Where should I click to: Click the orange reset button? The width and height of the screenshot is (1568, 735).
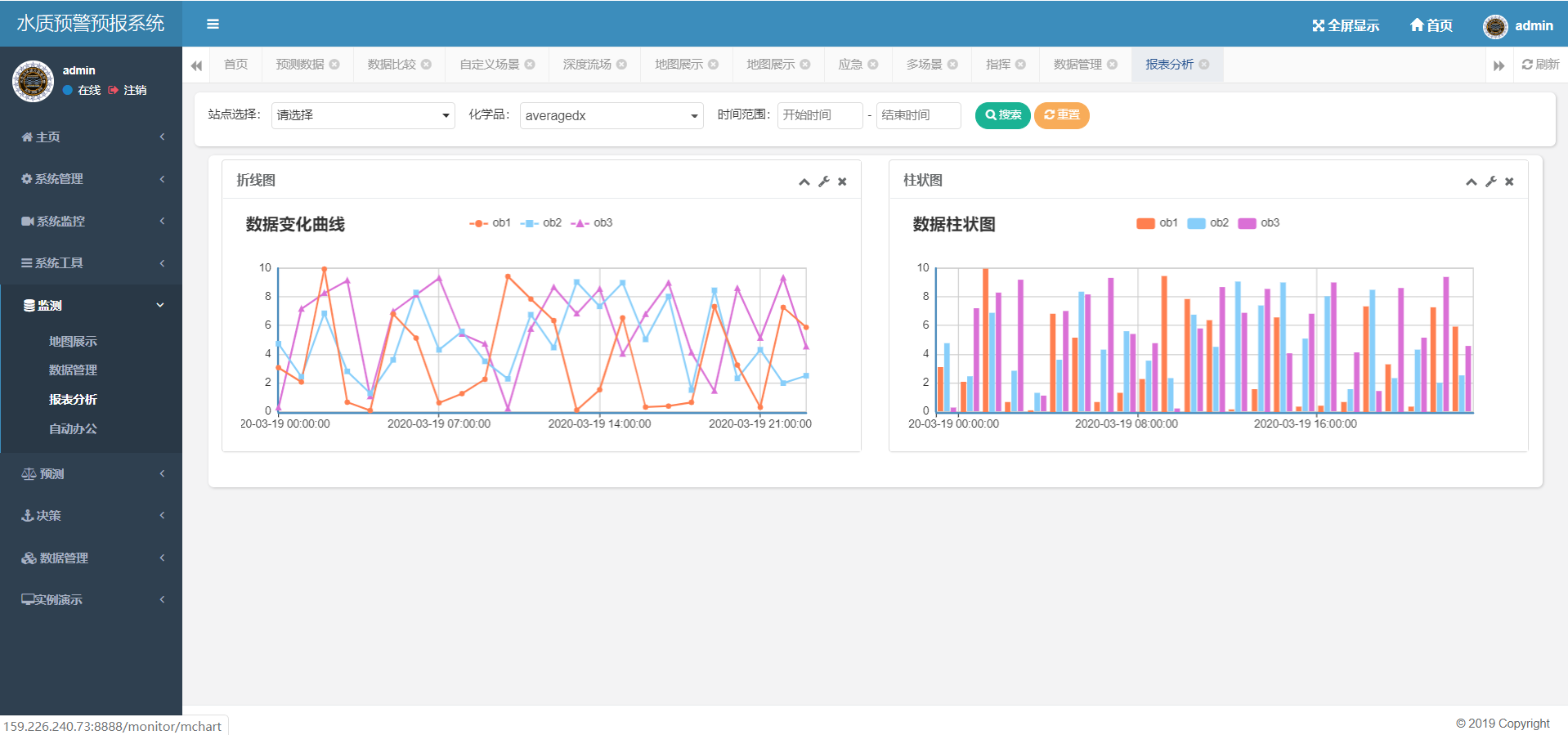[1061, 115]
